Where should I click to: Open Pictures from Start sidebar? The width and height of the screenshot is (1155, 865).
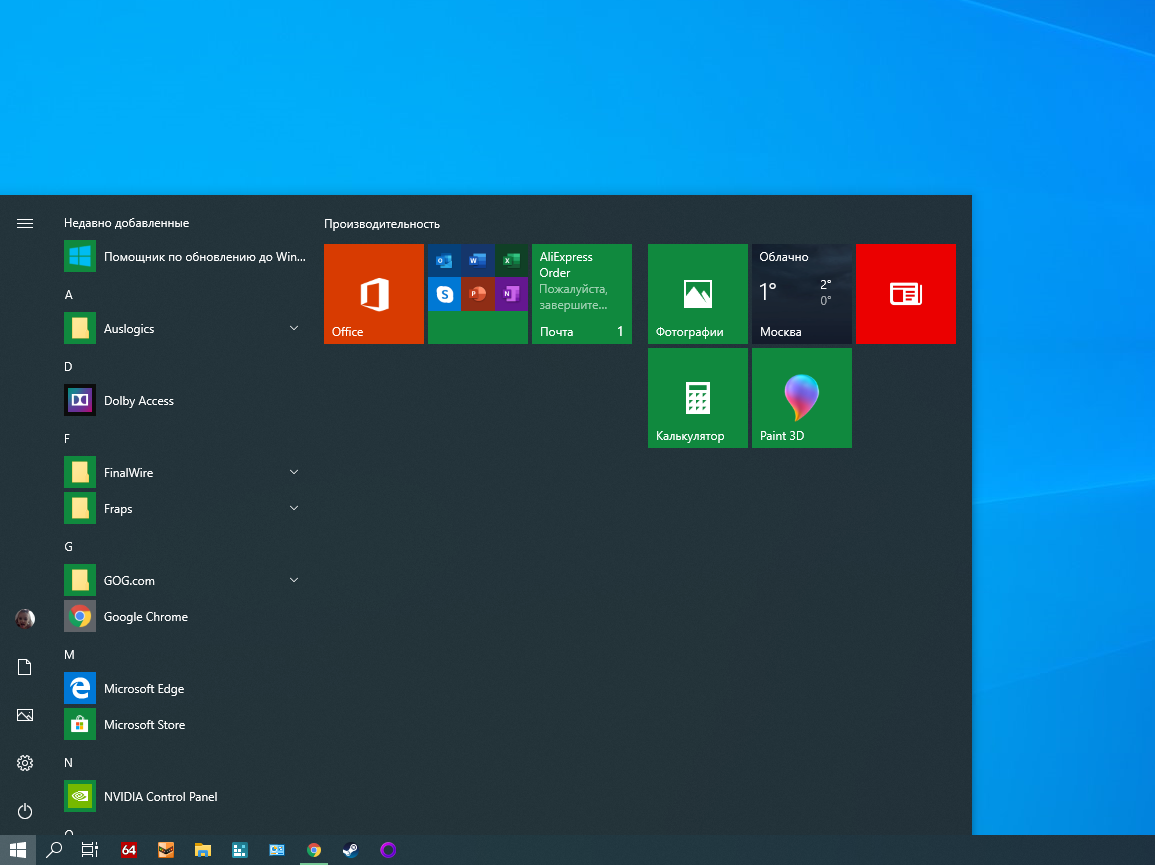25,715
